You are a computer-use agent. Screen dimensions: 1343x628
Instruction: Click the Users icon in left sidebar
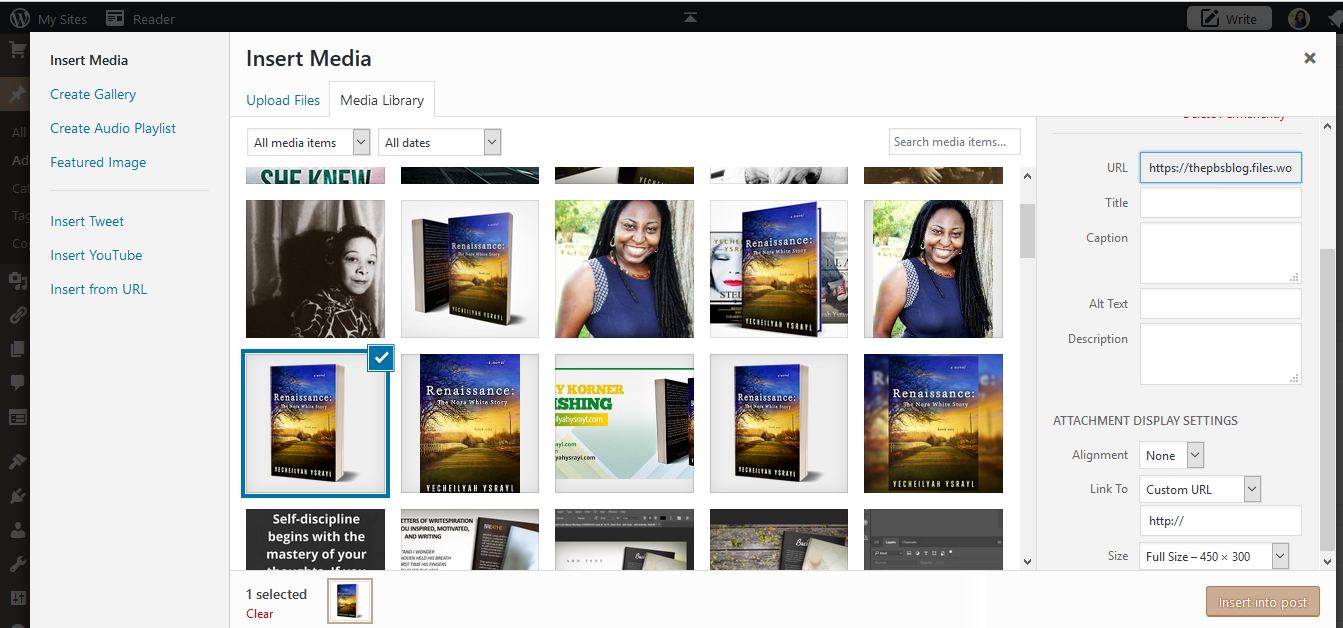17,532
